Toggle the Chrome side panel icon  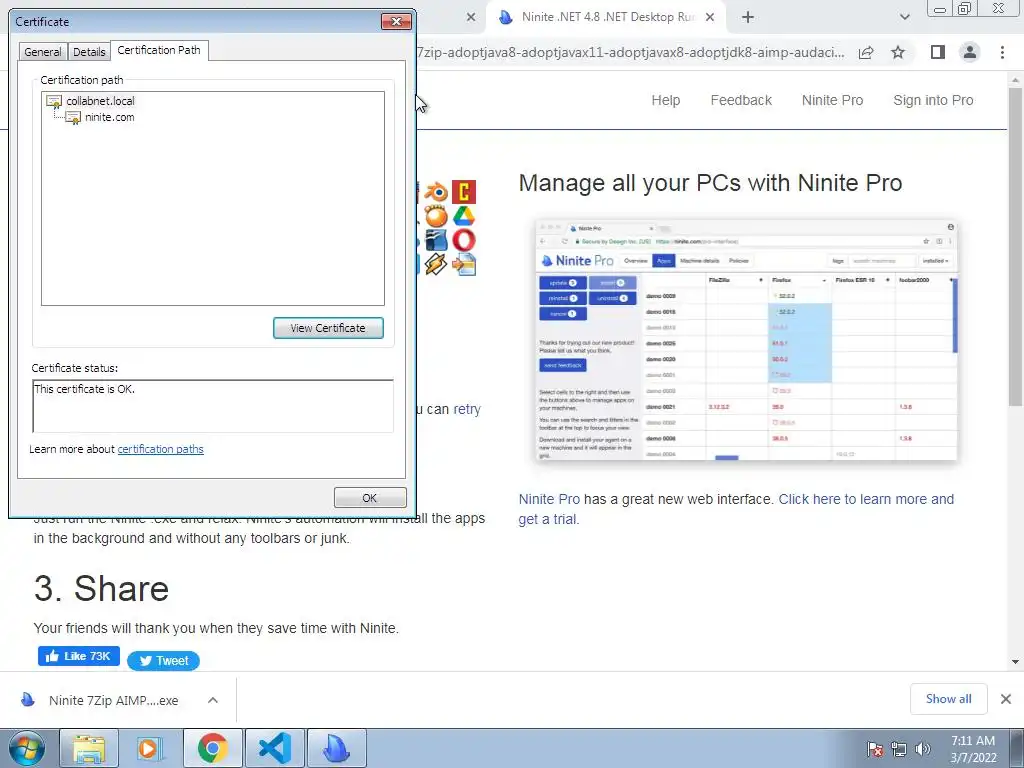[x=938, y=52]
